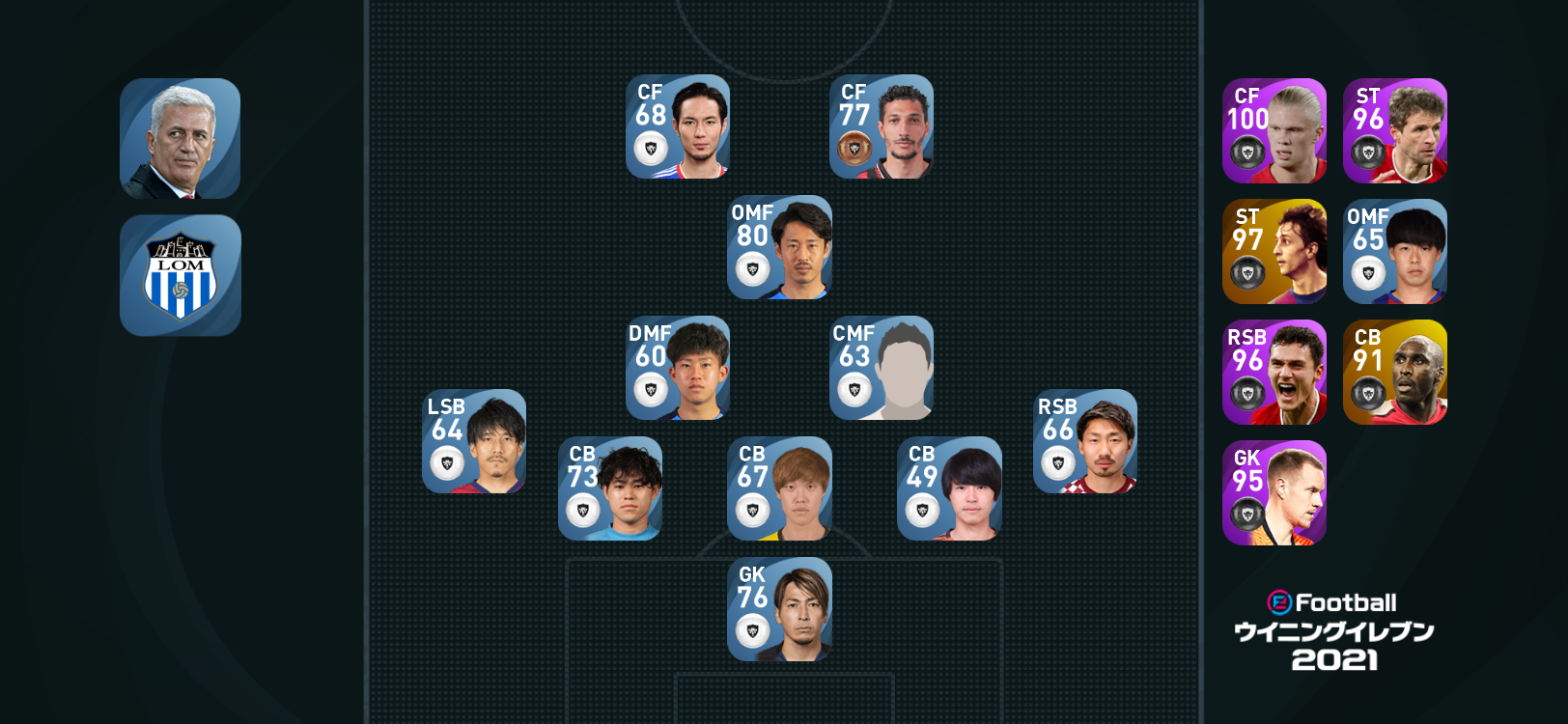Pick the OMF 65 substitute card
Image resolution: width=1568 pixels, height=724 pixels.
pyautogui.click(x=1395, y=251)
